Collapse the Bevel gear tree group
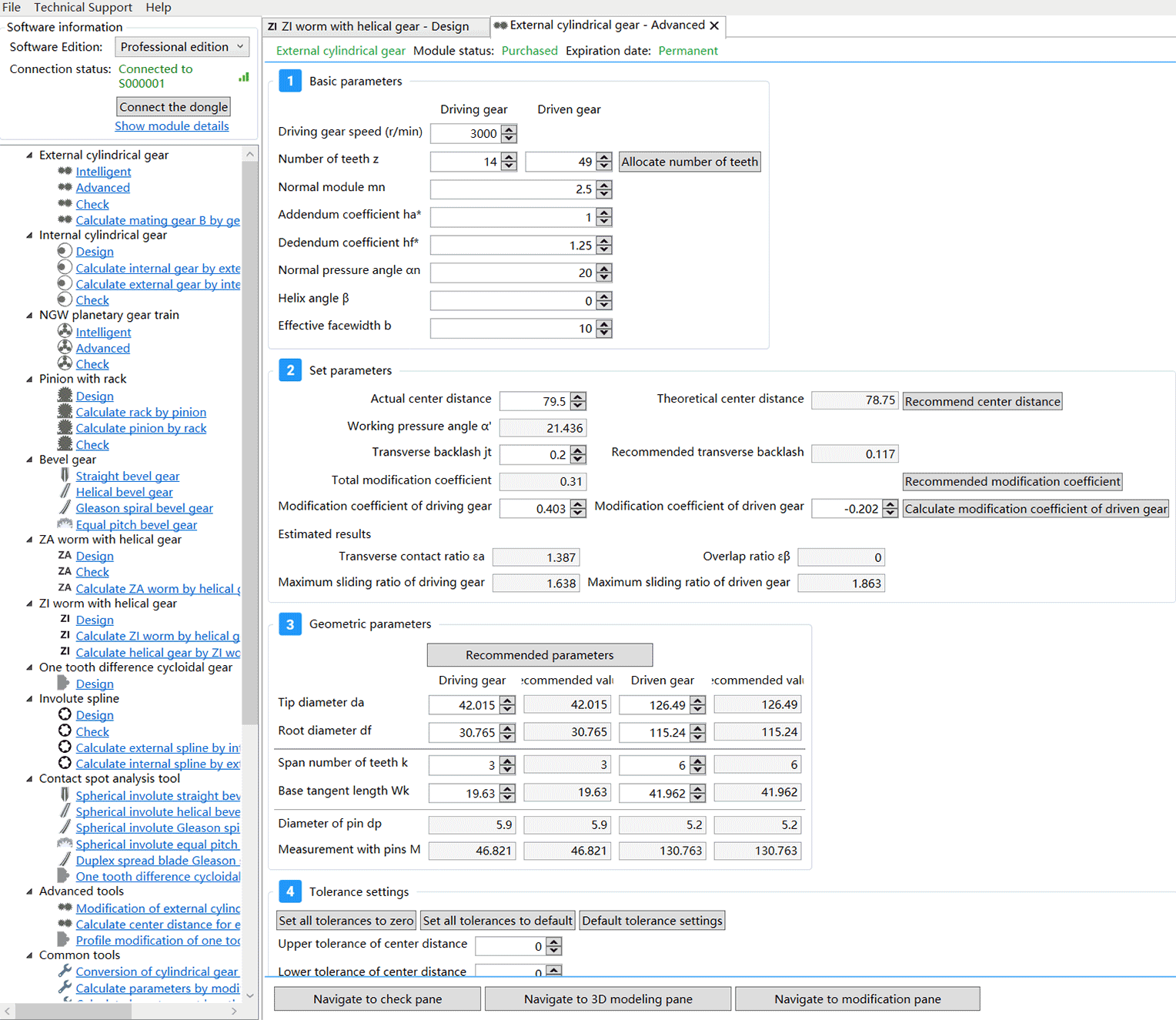The width and height of the screenshot is (1176, 1020). [30, 460]
